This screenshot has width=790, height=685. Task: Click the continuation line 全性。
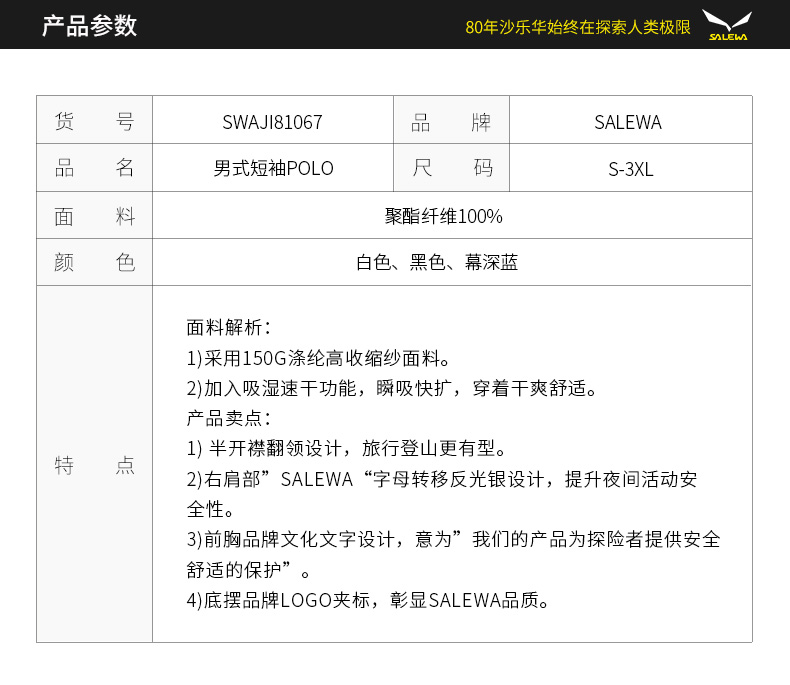[x=210, y=509]
